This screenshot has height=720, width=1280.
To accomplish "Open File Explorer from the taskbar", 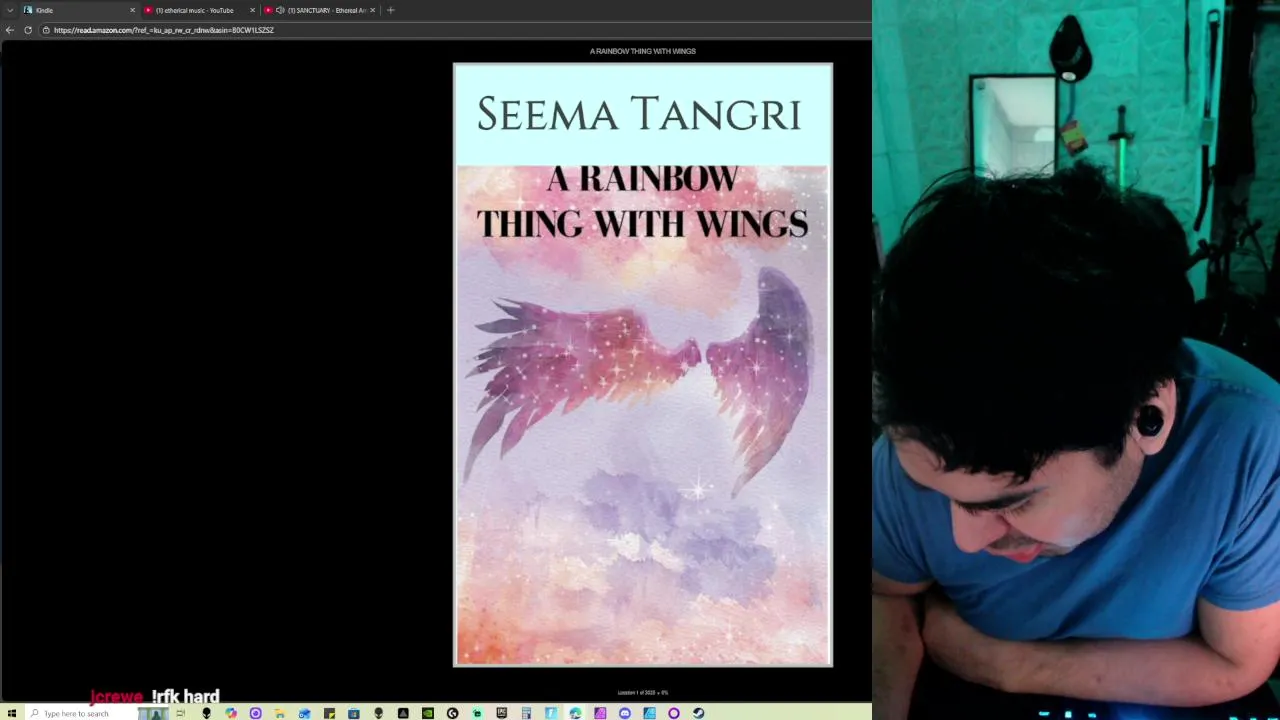I will (279, 713).
